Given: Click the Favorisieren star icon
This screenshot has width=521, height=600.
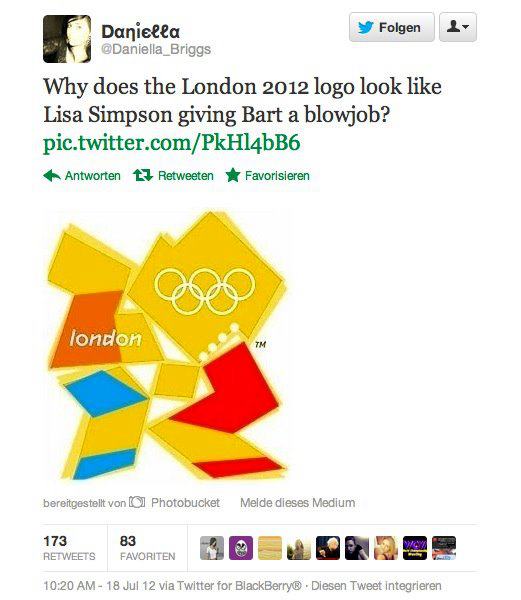Looking at the screenshot, I should 233,175.
